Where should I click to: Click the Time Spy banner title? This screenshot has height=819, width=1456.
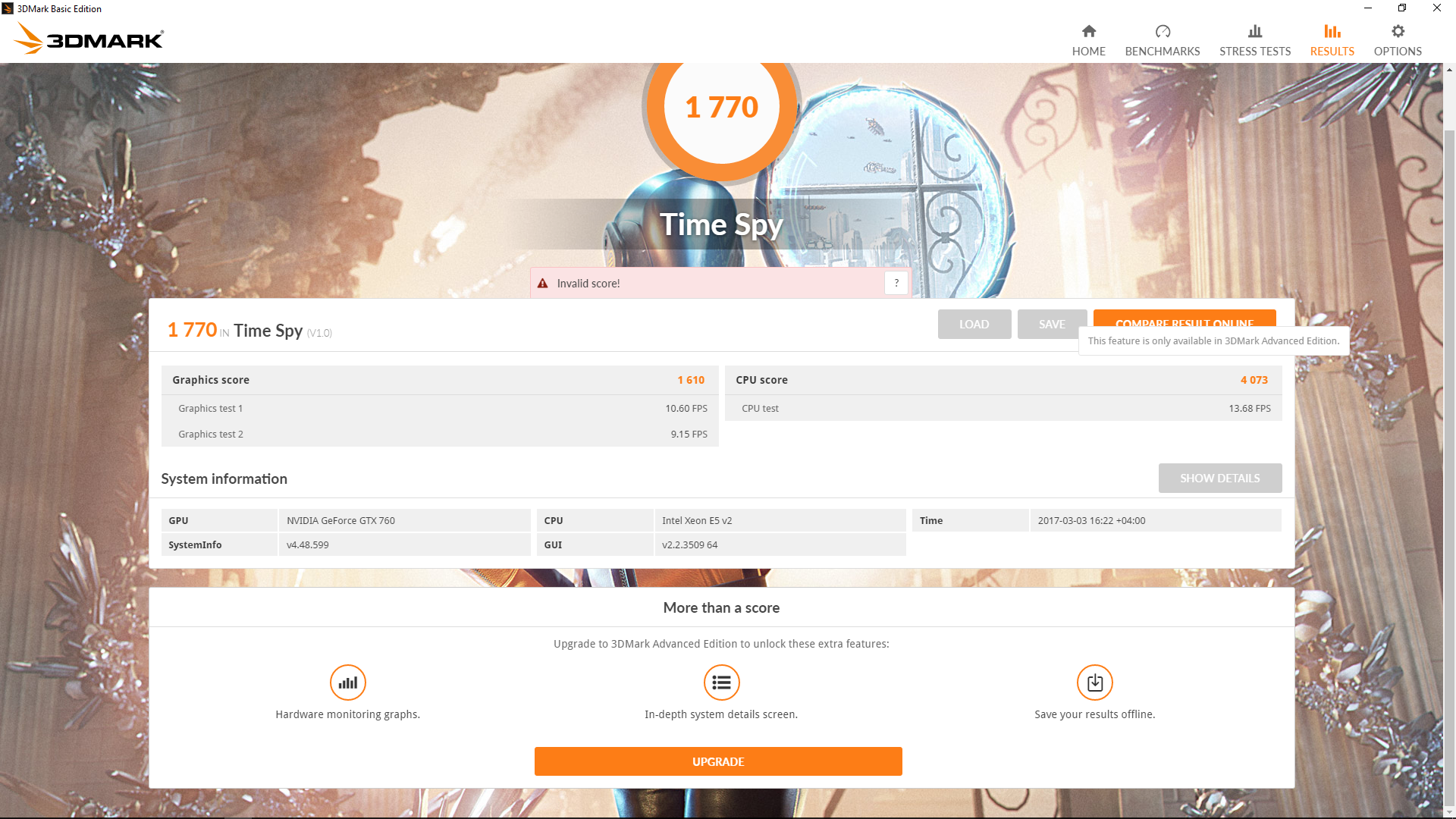point(721,224)
